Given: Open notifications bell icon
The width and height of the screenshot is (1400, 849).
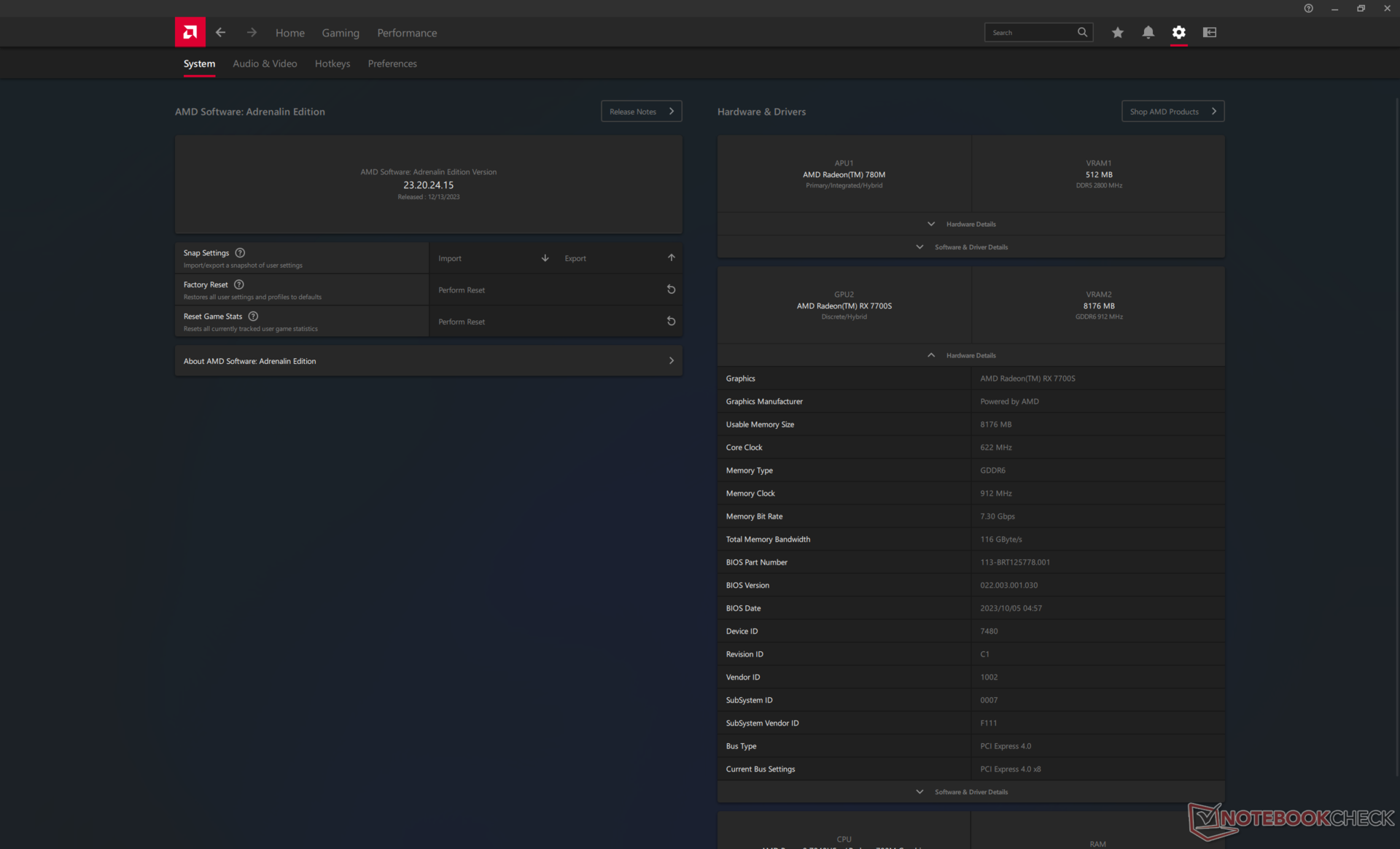Looking at the screenshot, I should coord(1148,32).
